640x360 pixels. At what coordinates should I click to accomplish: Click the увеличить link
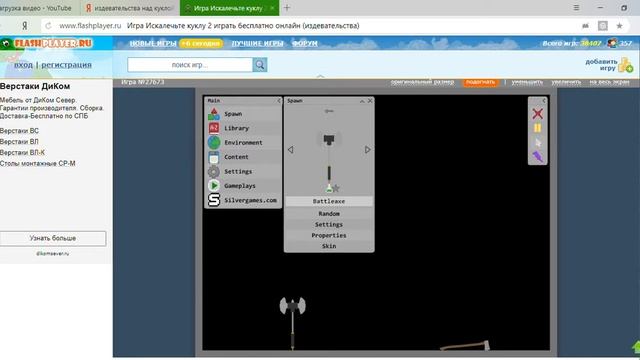566,82
